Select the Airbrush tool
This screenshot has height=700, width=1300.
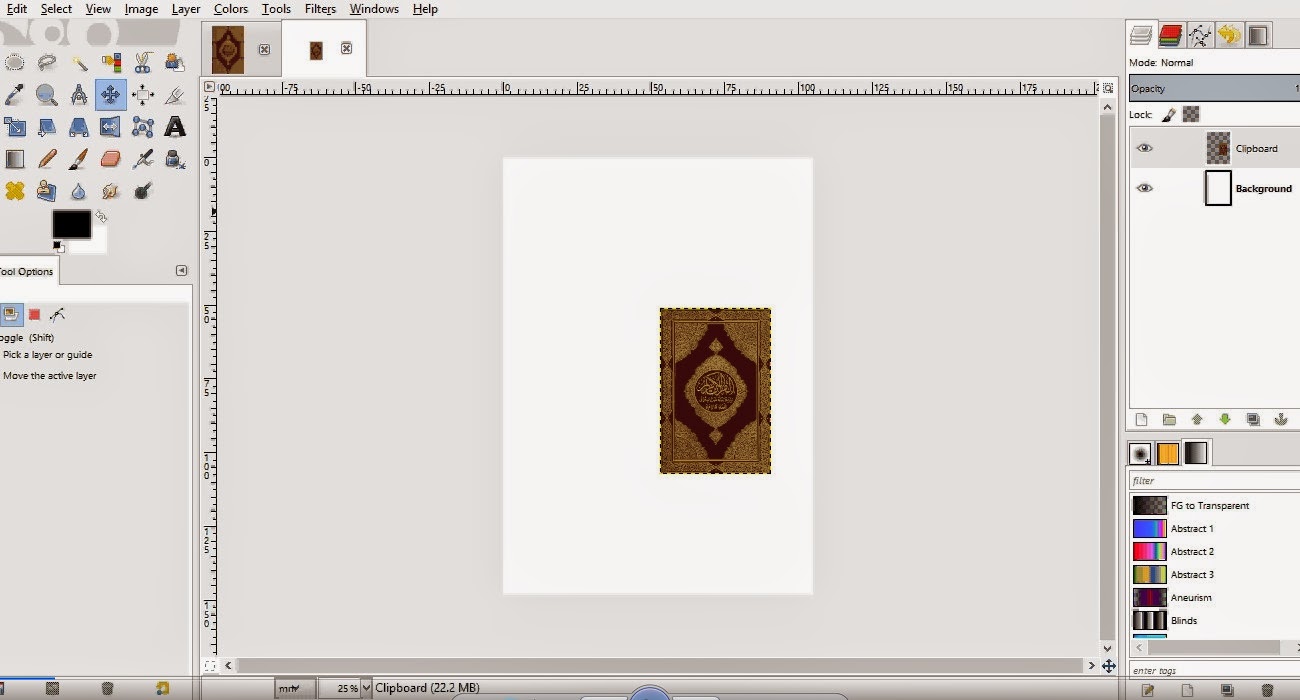pyautogui.click(x=143, y=159)
